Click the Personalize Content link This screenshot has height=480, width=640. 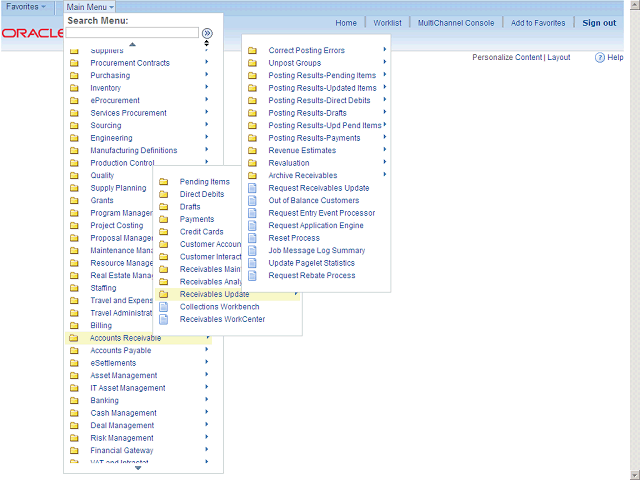(x=507, y=58)
